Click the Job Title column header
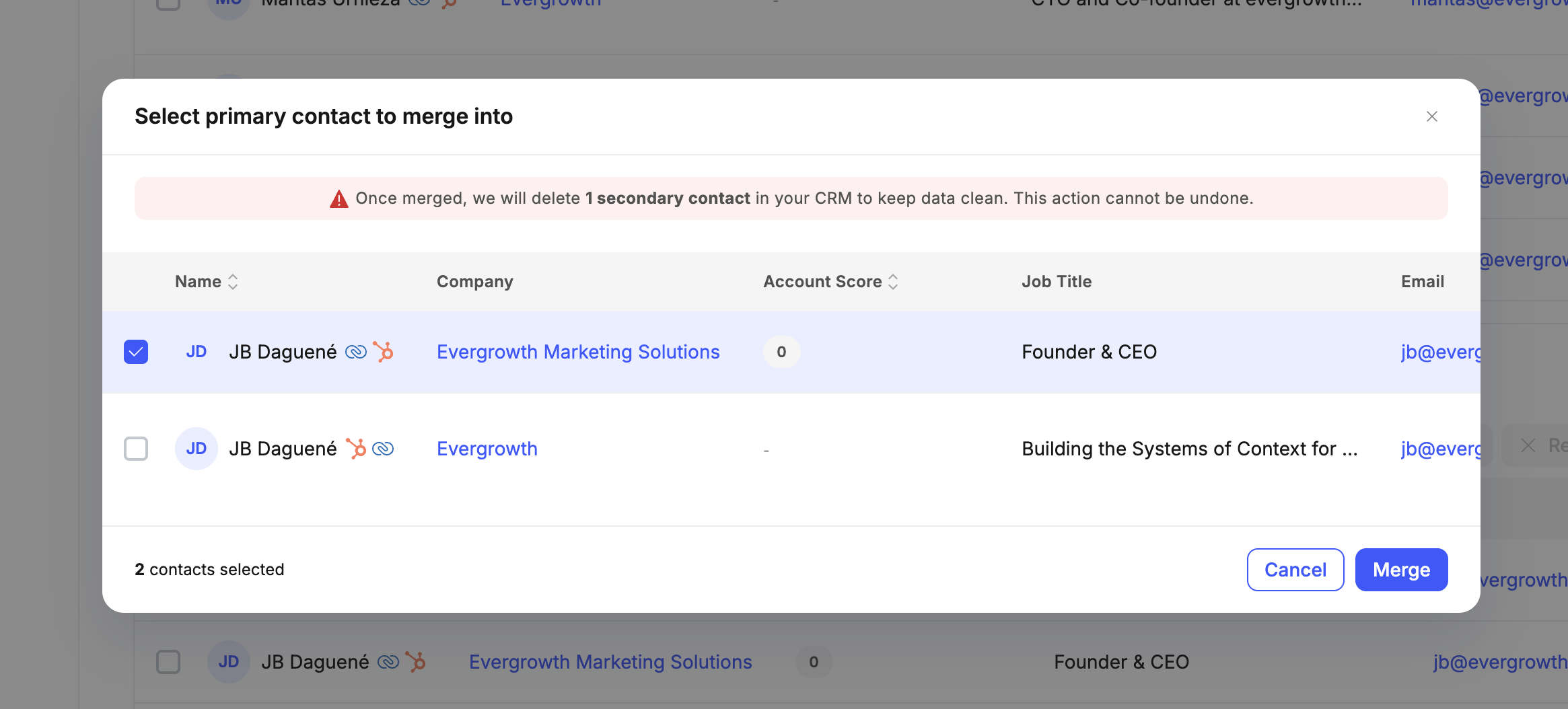The width and height of the screenshot is (1568, 709). tap(1057, 281)
